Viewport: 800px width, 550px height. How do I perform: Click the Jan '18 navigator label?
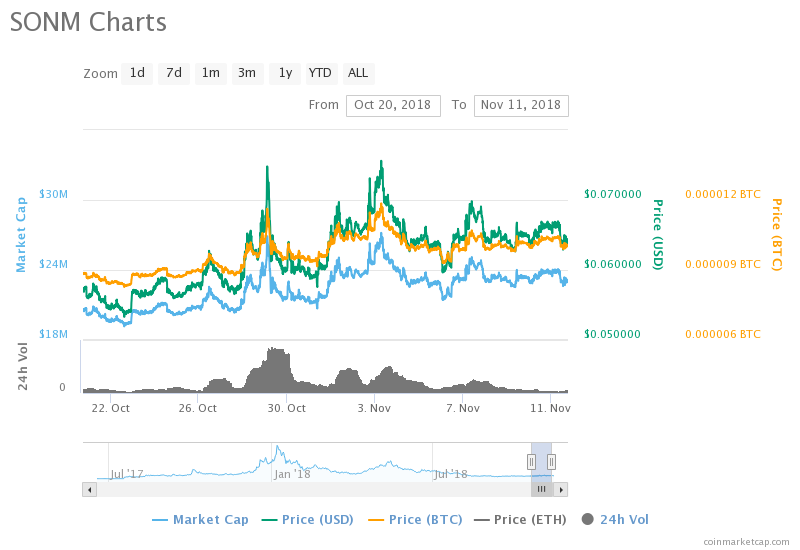click(x=292, y=474)
